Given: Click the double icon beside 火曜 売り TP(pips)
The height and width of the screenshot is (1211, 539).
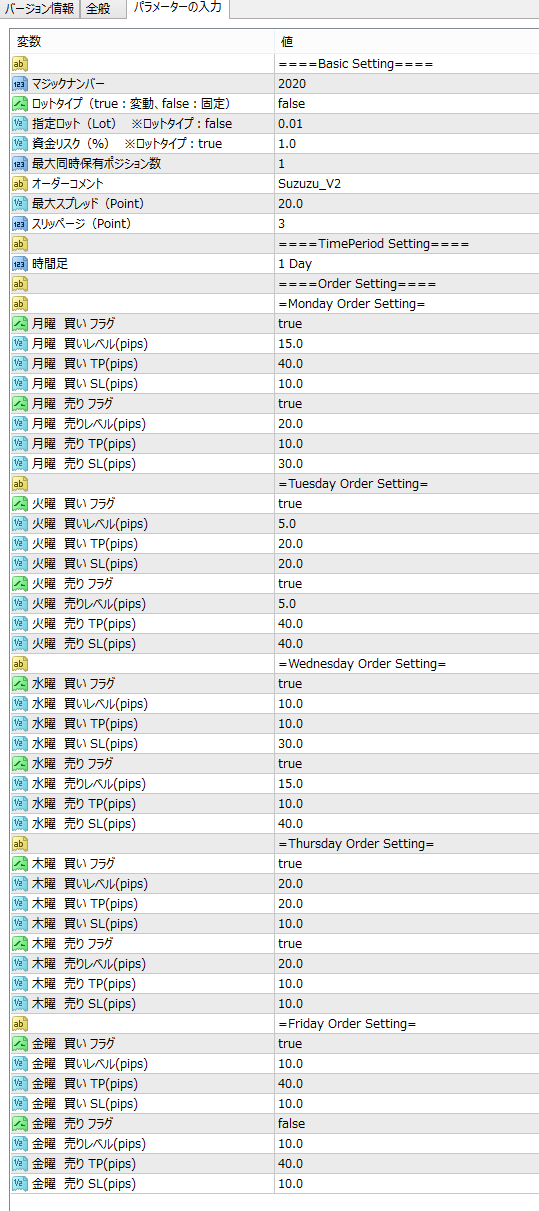Looking at the screenshot, I should (20, 624).
